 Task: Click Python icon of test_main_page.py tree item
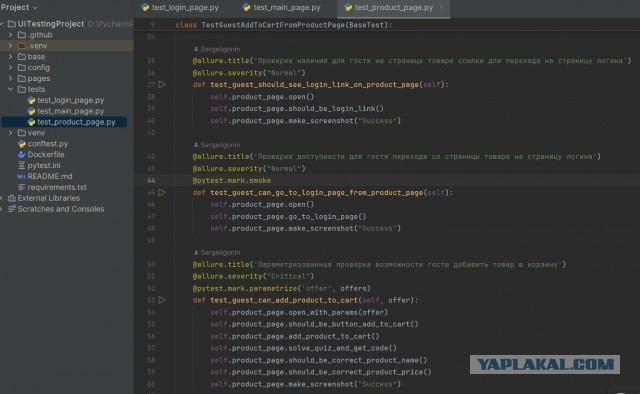pyautogui.click(x=31, y=111)
